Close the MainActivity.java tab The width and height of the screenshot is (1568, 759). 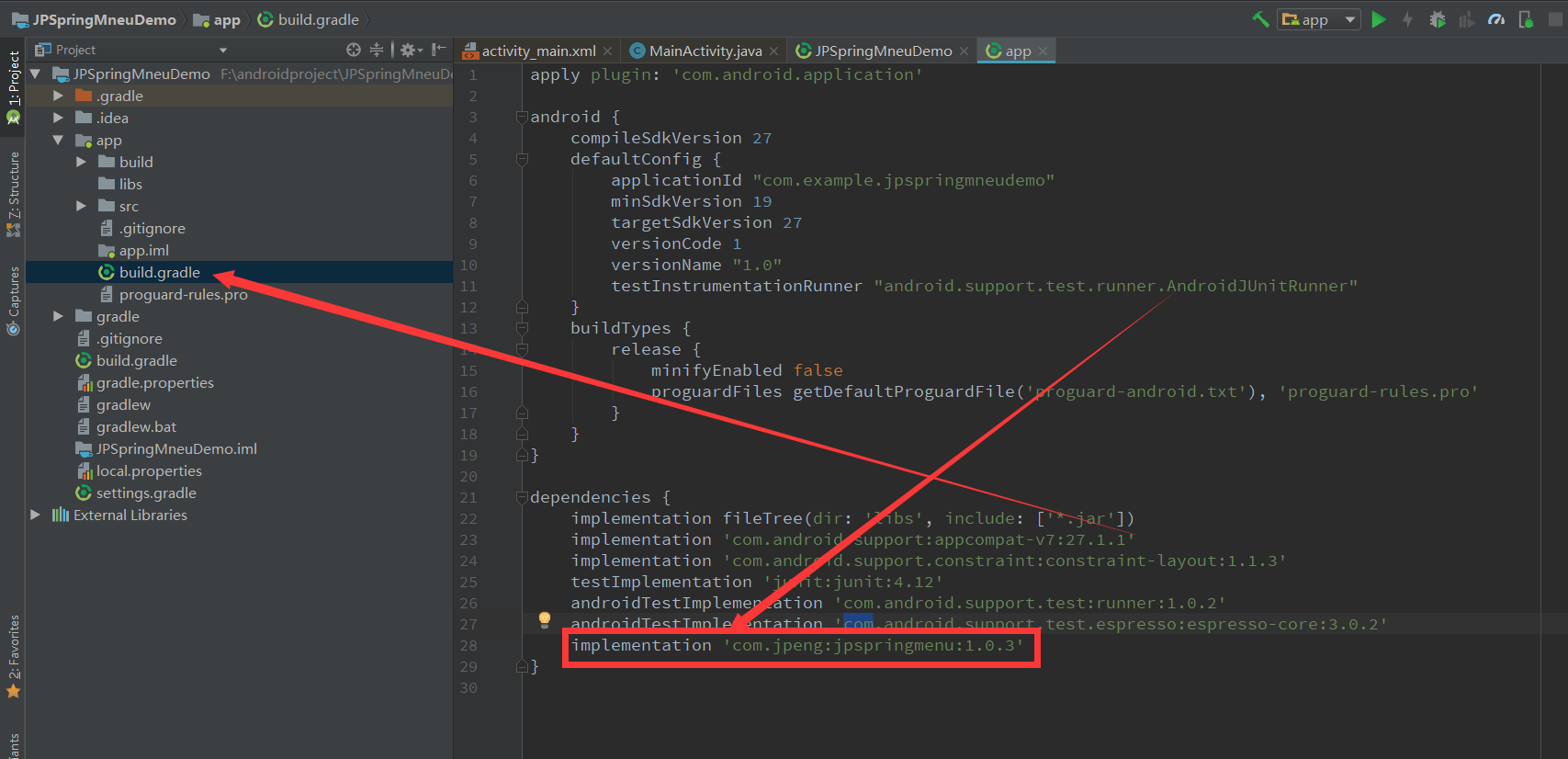coord(774,51)
